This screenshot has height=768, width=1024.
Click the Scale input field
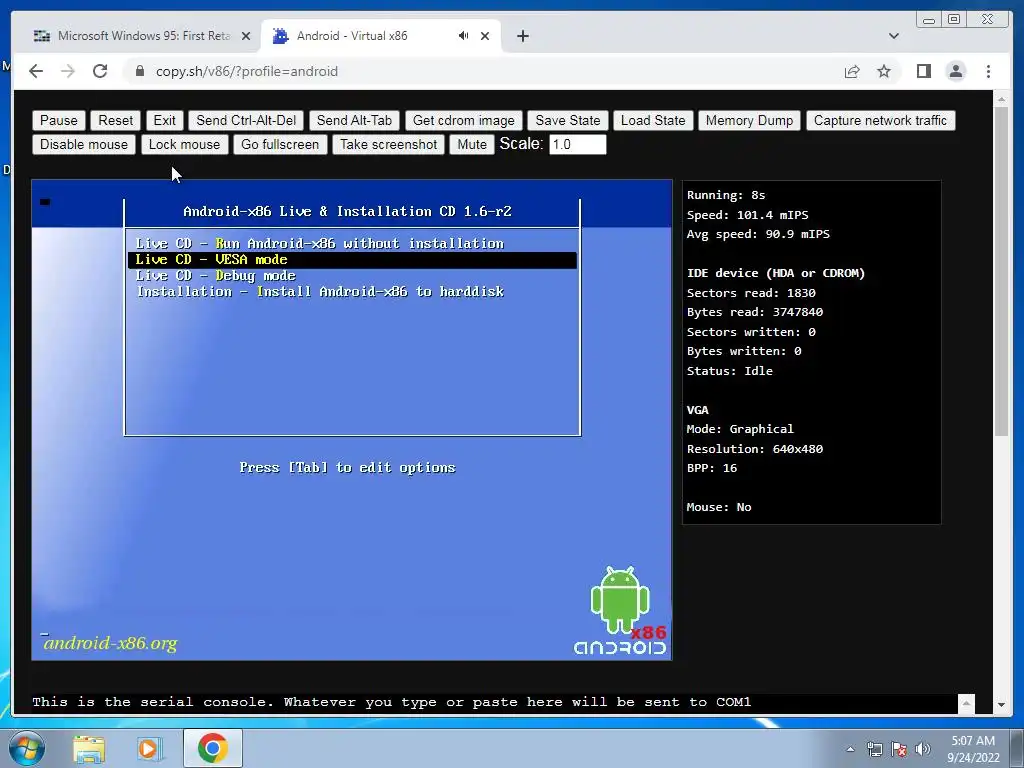pos(578,144)
